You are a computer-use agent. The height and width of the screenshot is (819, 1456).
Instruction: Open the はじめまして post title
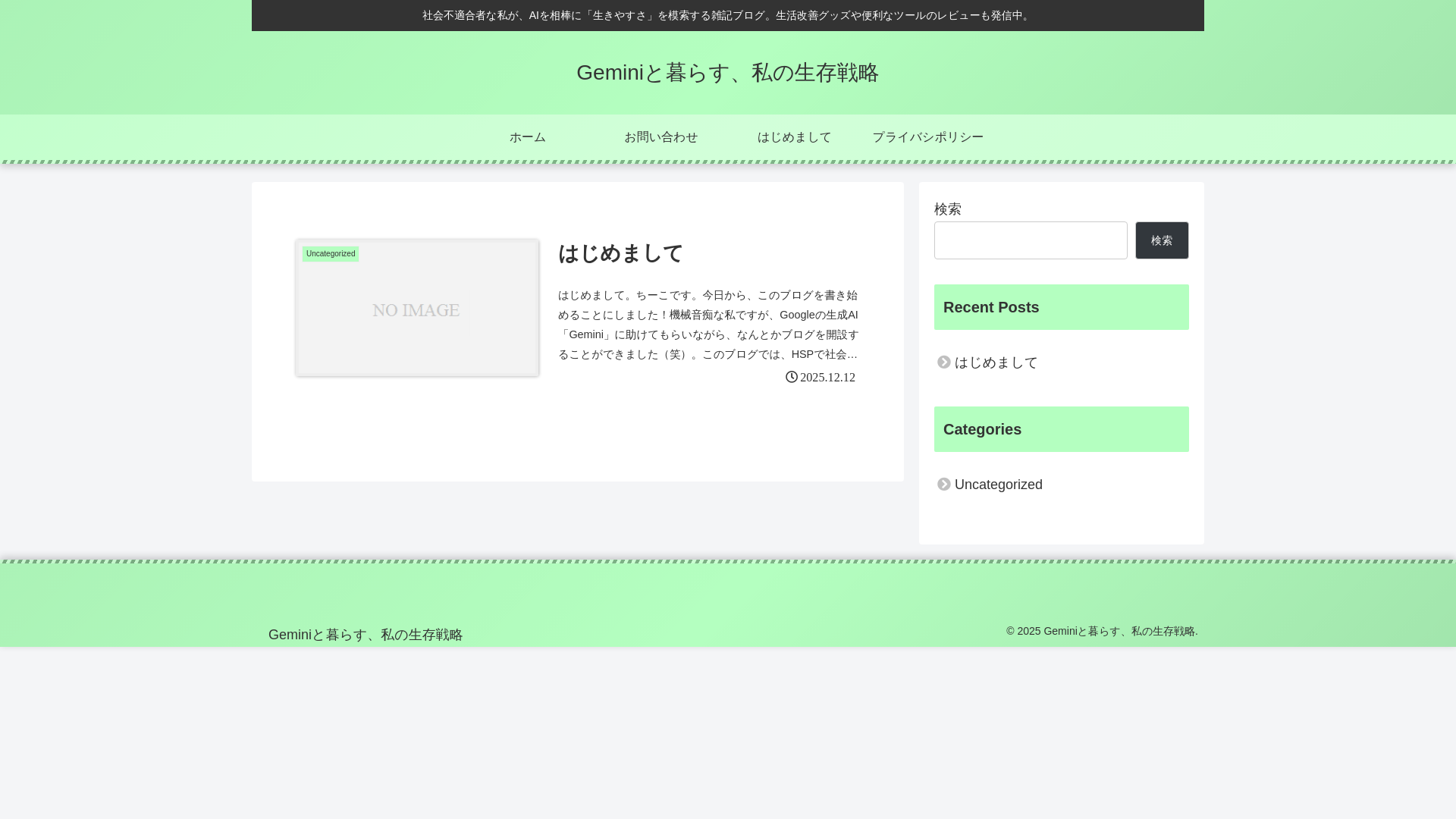click(620, 253)
